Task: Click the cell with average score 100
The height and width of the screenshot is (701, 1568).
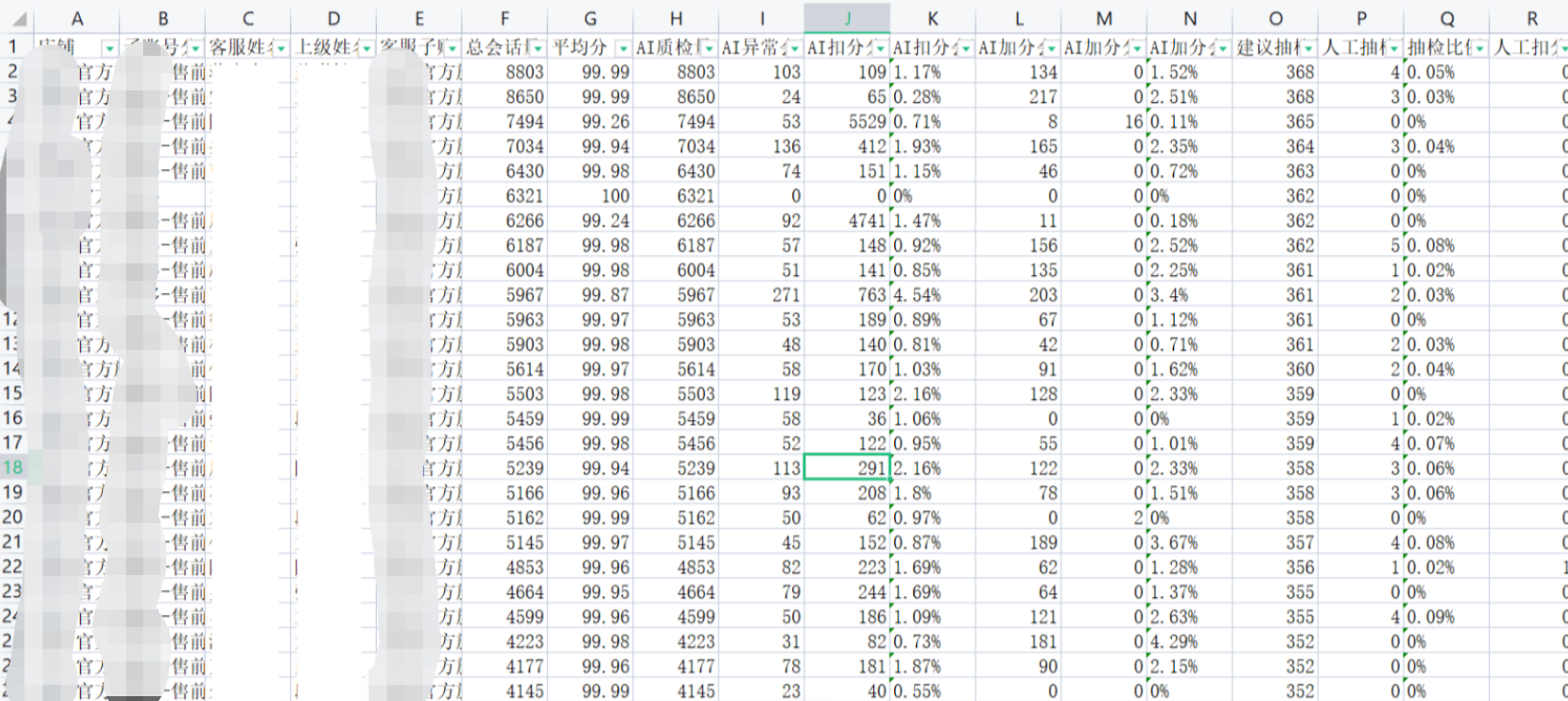Action: (x=590, y=195)
